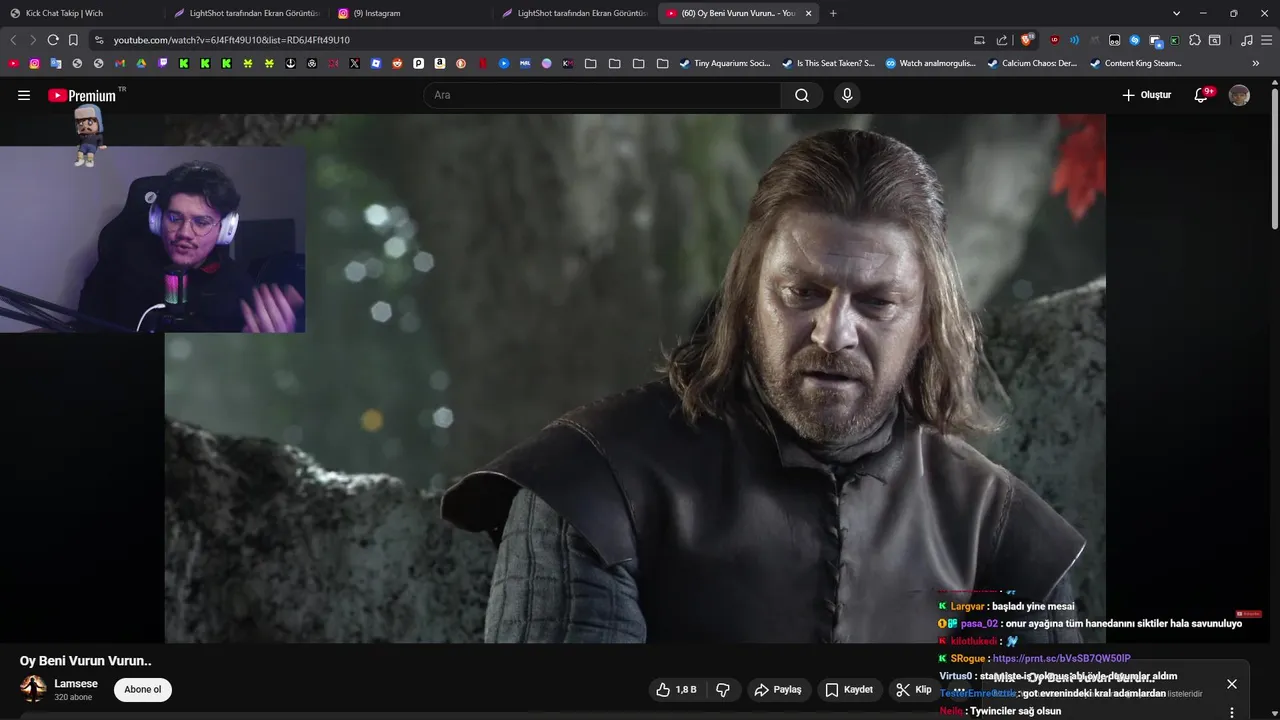This screenshot has width=1280, height=720.
Task: Reload the page
Action: pyautogui.click(x=53, y=40)
